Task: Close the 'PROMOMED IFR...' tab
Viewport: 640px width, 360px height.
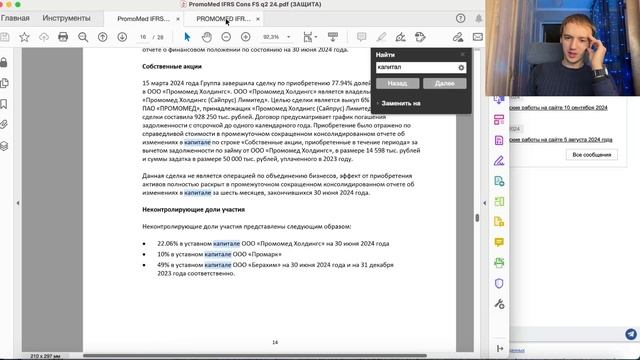Action: pos(258,19)
